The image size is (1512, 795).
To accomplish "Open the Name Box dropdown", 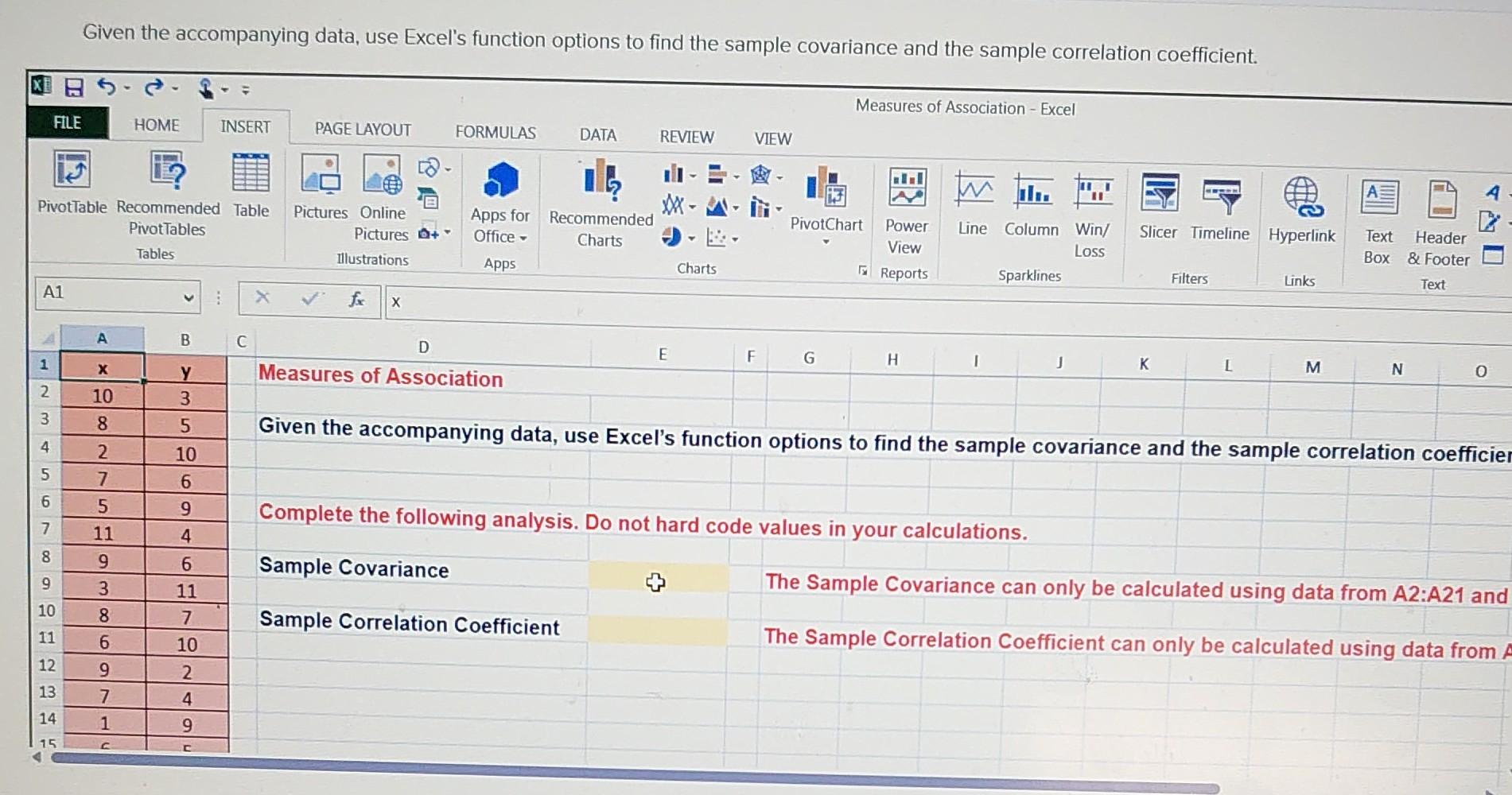I will tap(189, 297).
